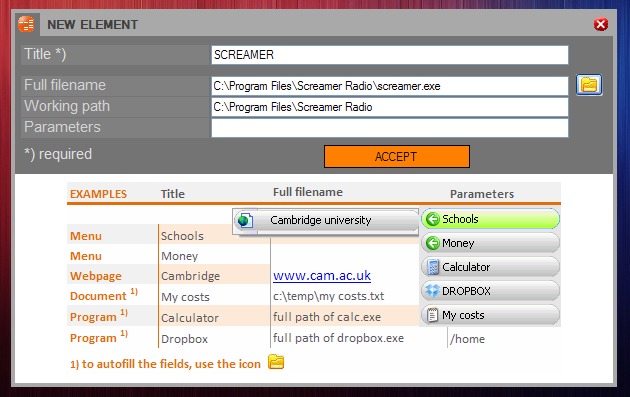Click the Title column header in examples

point(173,194)
